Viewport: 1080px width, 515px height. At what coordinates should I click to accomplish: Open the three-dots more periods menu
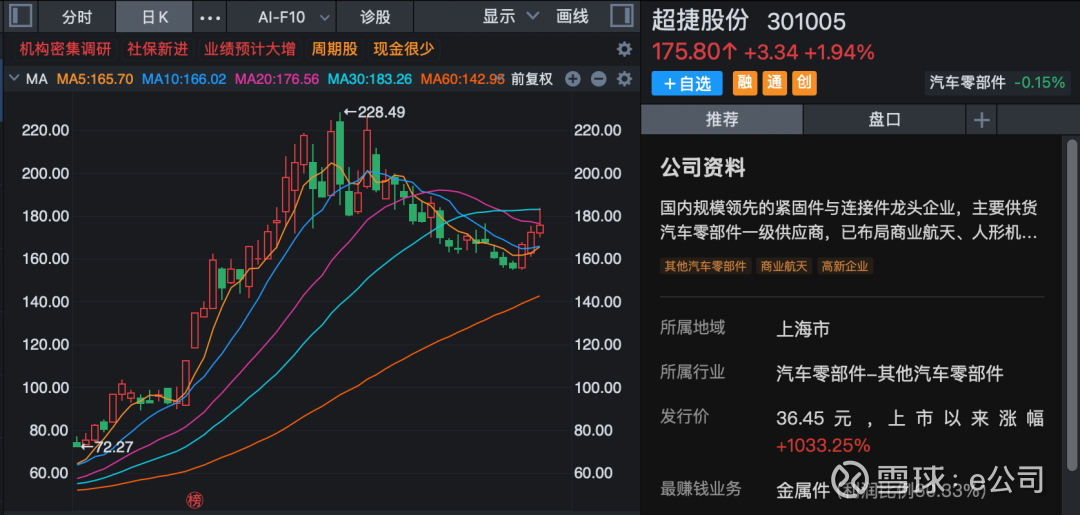(x=210, y=17)
